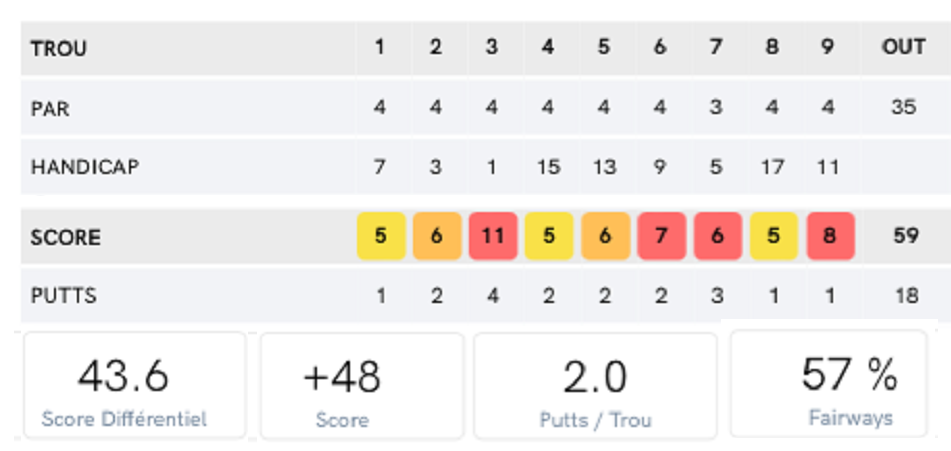This screenshot has height=451, width=951.
Task: Select the yellow score badge for hole 1
Action: click(381, 237)
